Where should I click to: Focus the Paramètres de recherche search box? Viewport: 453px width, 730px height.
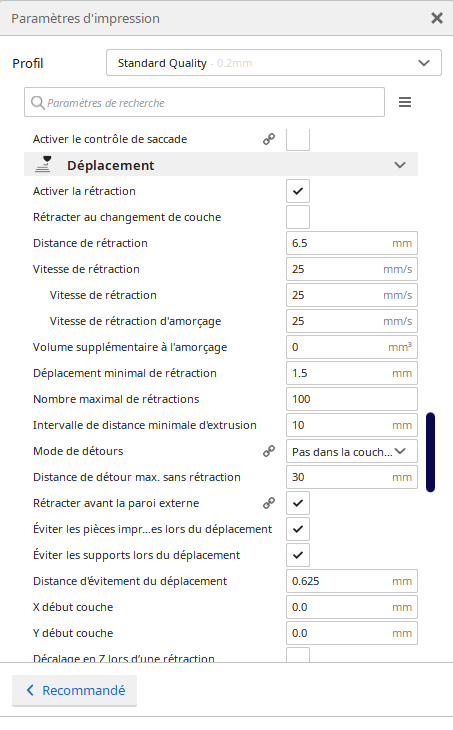(204, 102)
